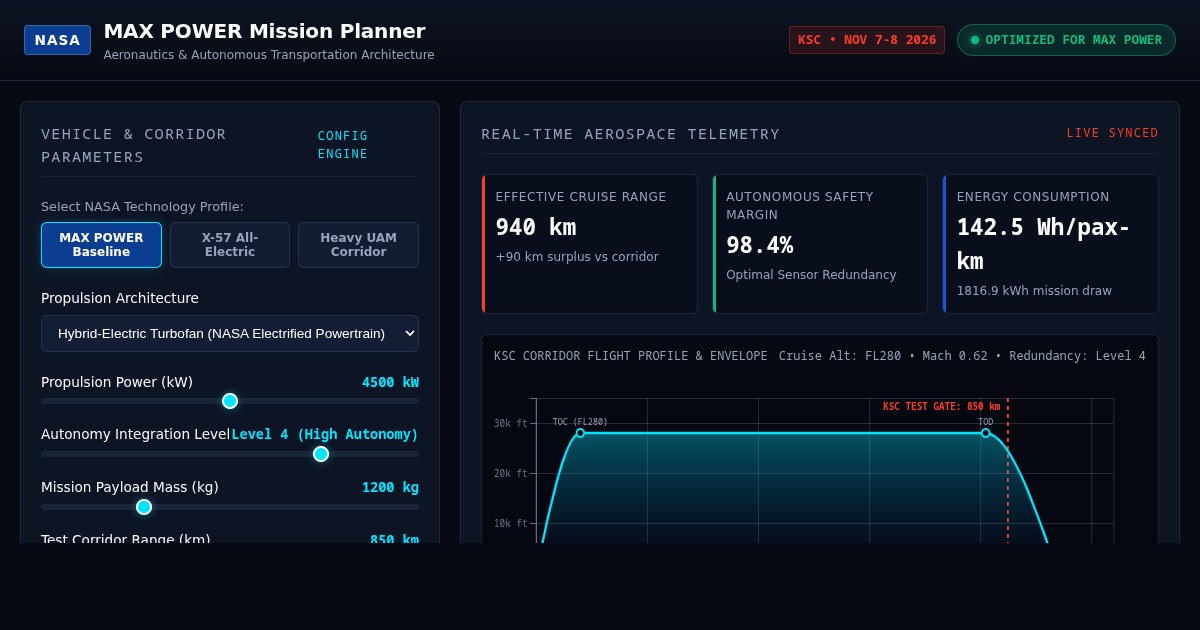Click the NASA logo badge
1200x630 pixels.
click(x=57, y=40)
